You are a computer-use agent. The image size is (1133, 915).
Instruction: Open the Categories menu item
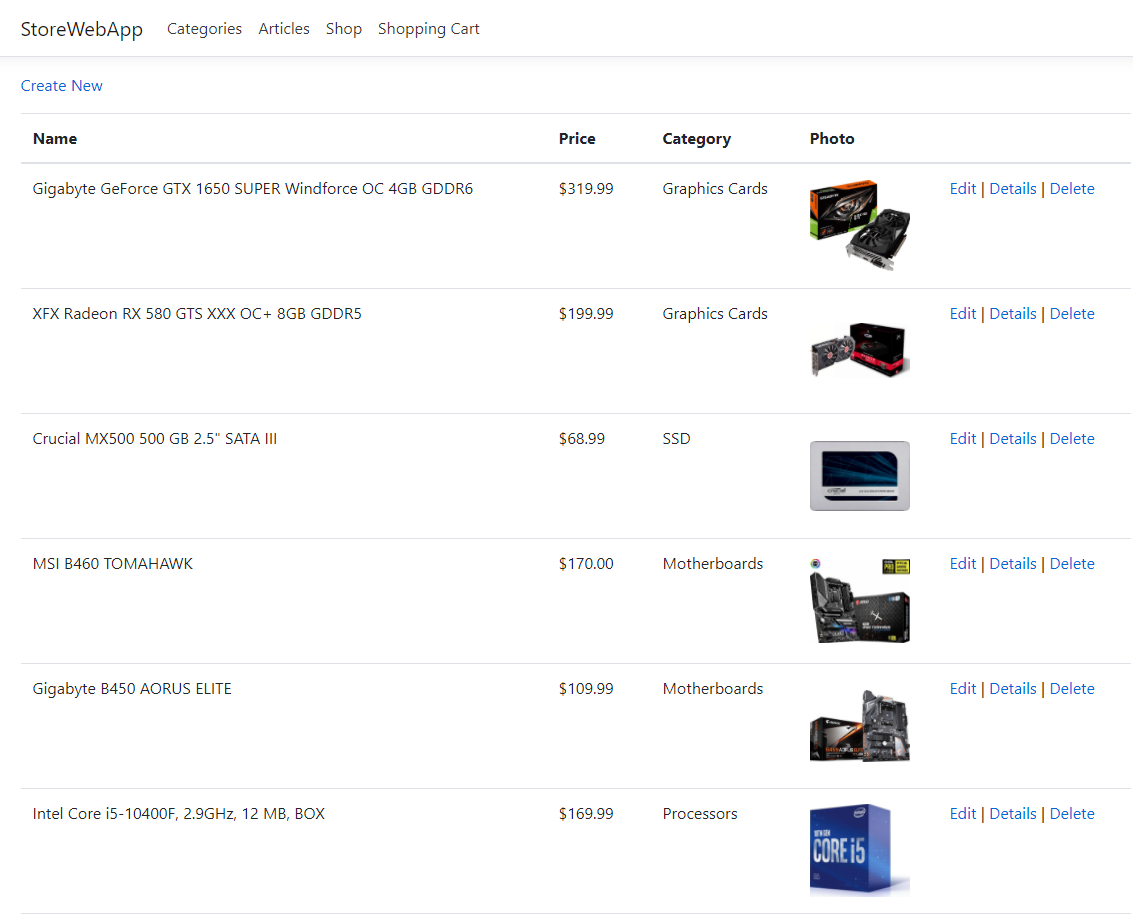coord(204,29)
